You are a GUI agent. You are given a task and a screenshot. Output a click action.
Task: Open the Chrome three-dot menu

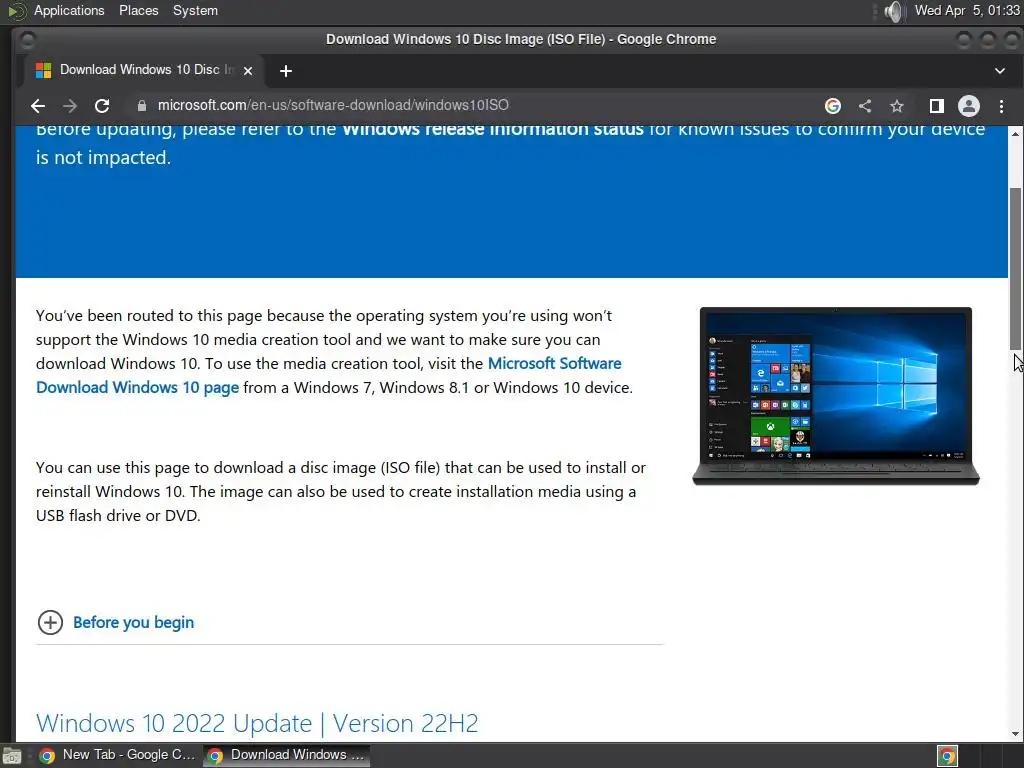tap(1001, 106)
